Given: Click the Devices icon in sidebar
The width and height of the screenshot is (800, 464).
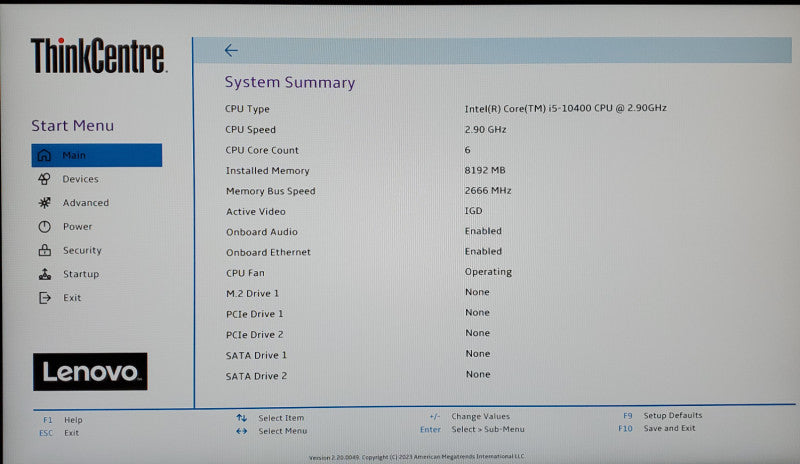Looking at the screenshot, I should pos(44,179).
